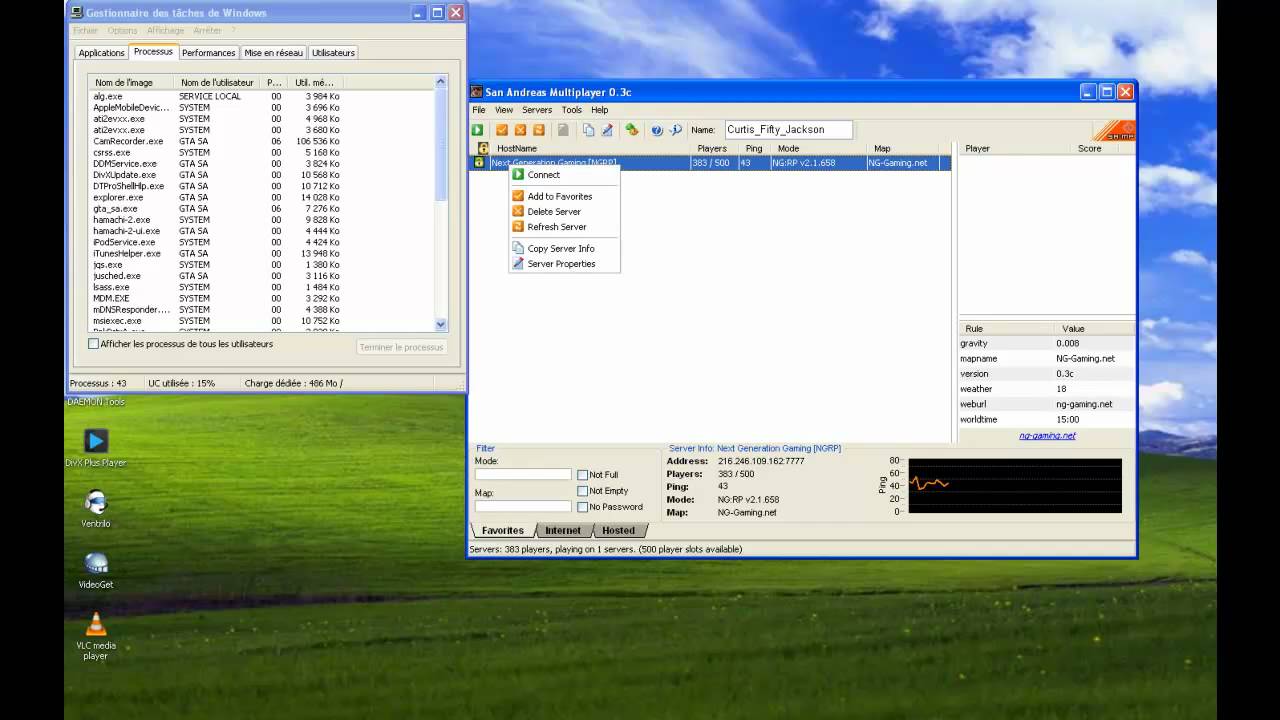Open DivX Plus Player desktop icon
This screenshot has height=720, width=1280.
[x=96, y=447]
